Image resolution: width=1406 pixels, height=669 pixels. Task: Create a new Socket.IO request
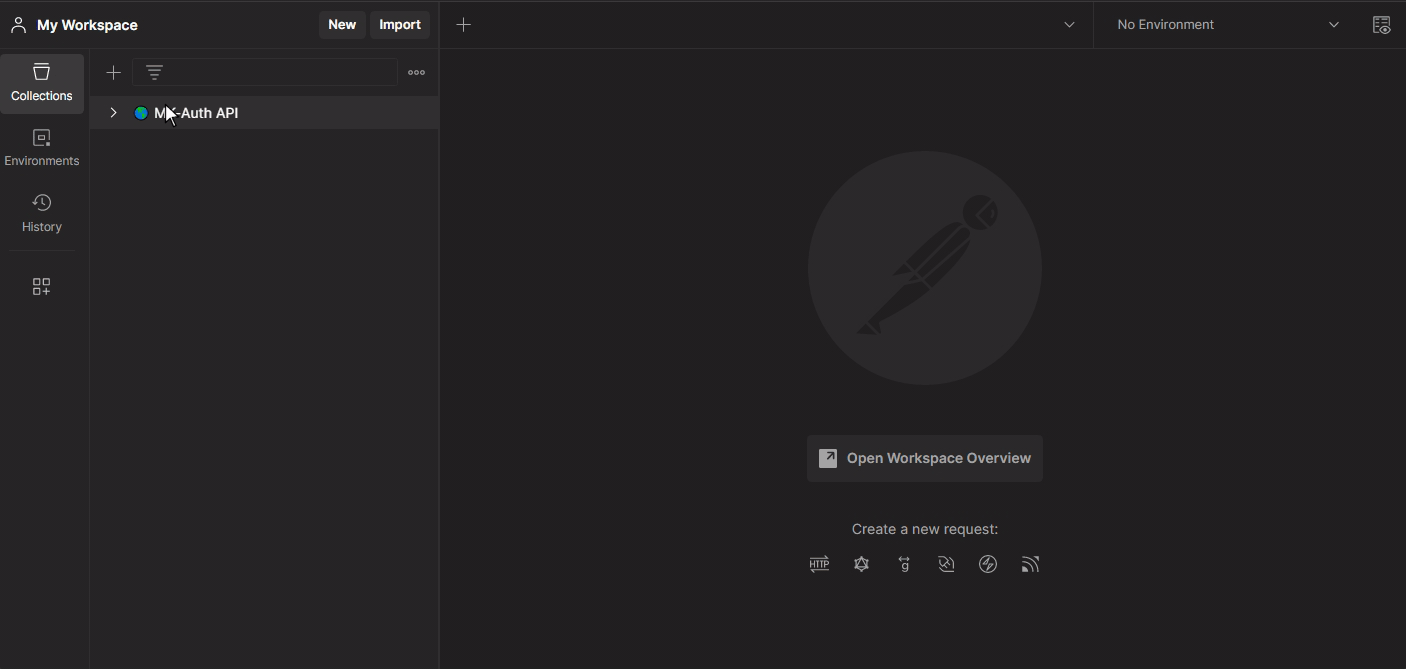(988, 565)
